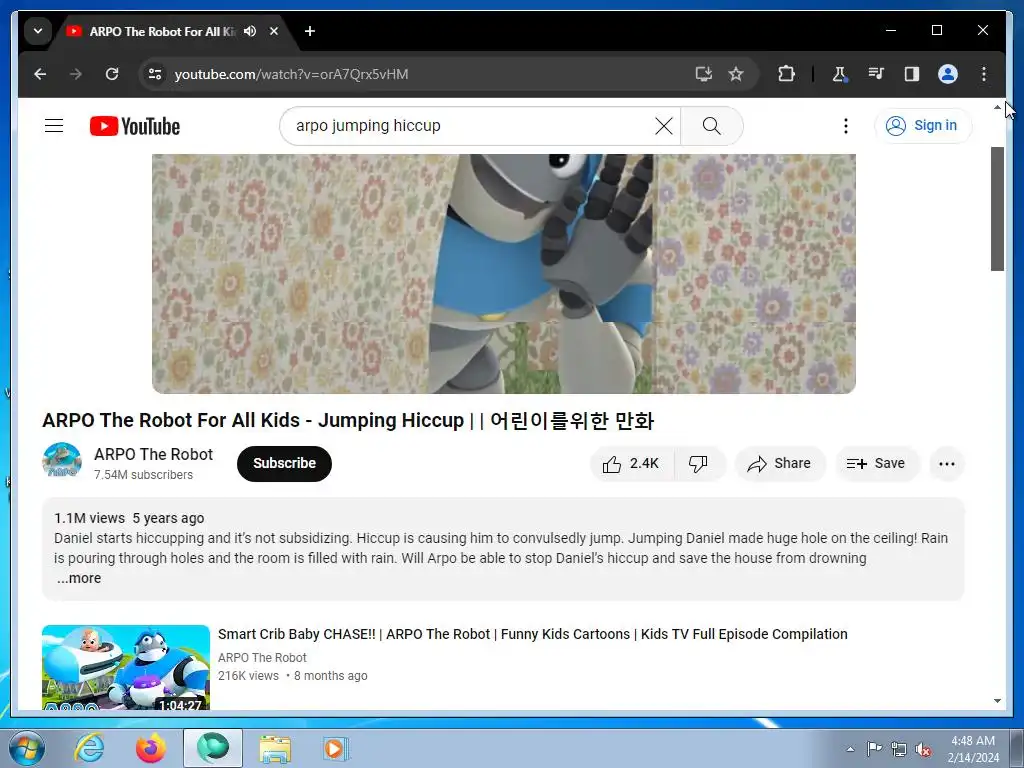The height and width of the screenshot is (768, 1024).
Task: Save the video to a playlist
Action: 876,464
